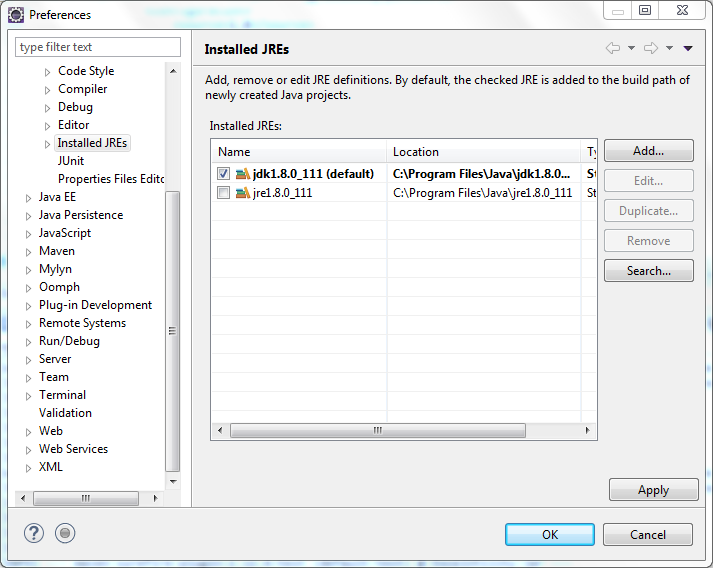Viewport: 713px width, 568px height.
Task: Expand the Compiler tree node
Action: tap(47, 90)
